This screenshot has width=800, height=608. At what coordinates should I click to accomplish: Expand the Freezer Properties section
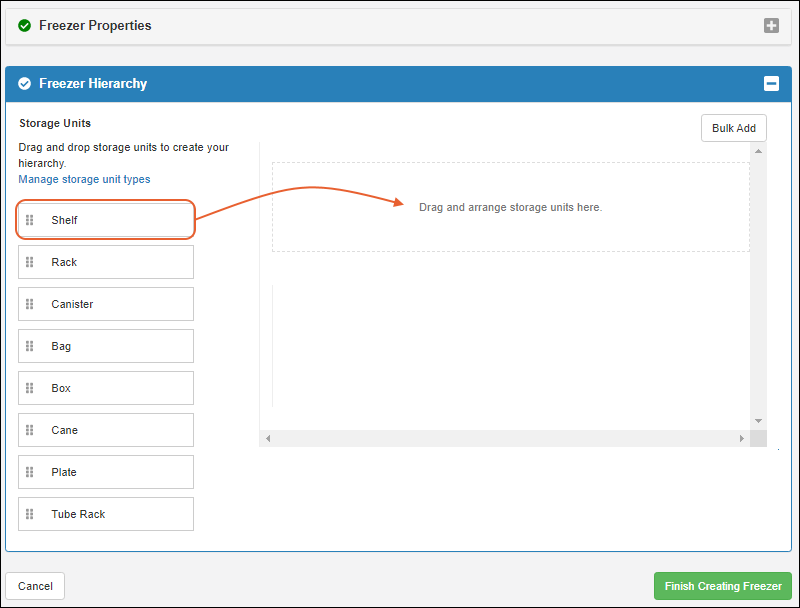(x=771, y=26)
